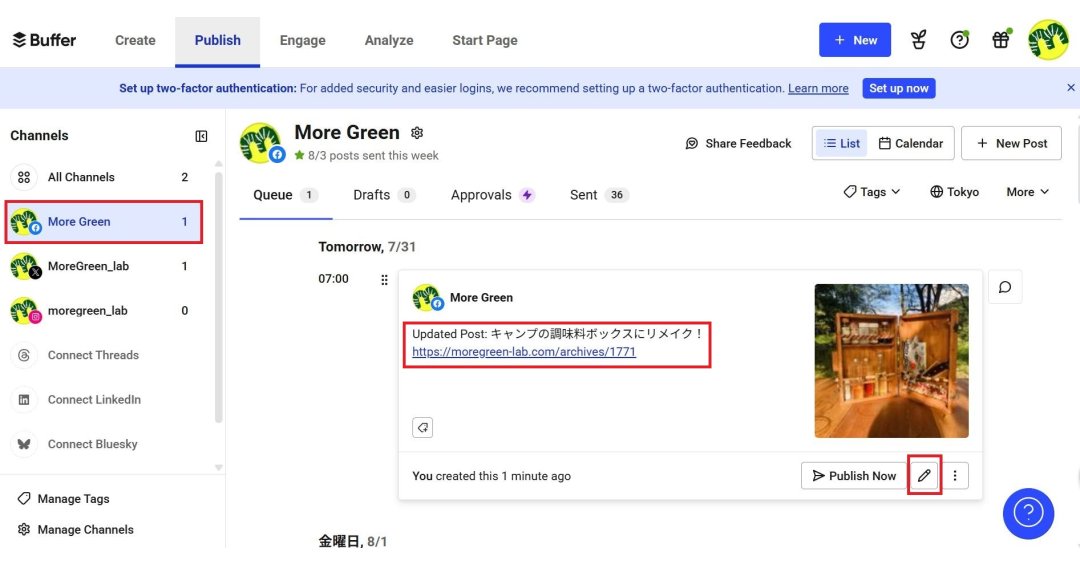Open the gift box icon
The height and width of the screenshot is (566, 1080).
coord(1001,40)
